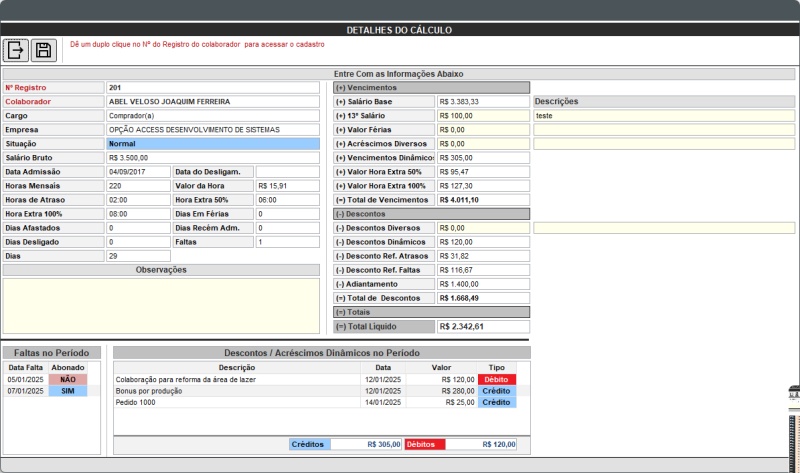Screen dimensions: 800x473
Task: Toggle the SIM abonado cell for 07/01/2025
Action: [x=68, y=391]
